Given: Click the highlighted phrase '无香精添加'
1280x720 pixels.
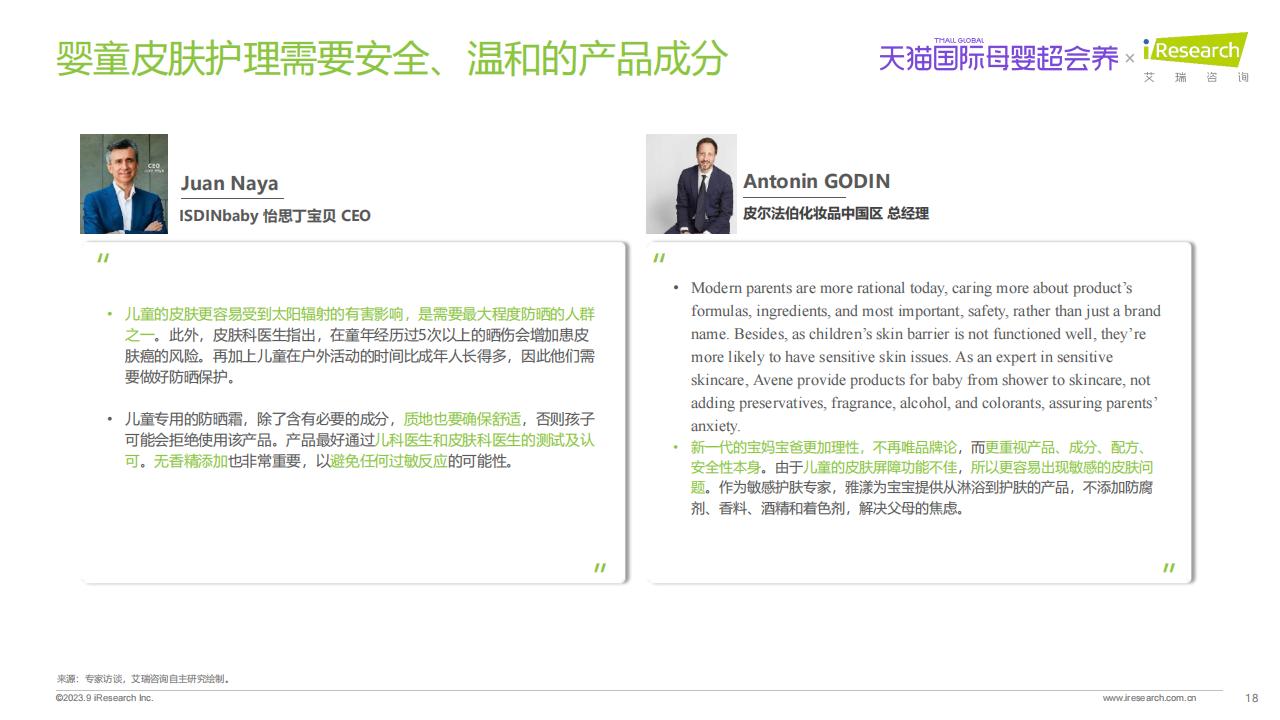Looking at the screenshot, I should click(x=192, y=461).
